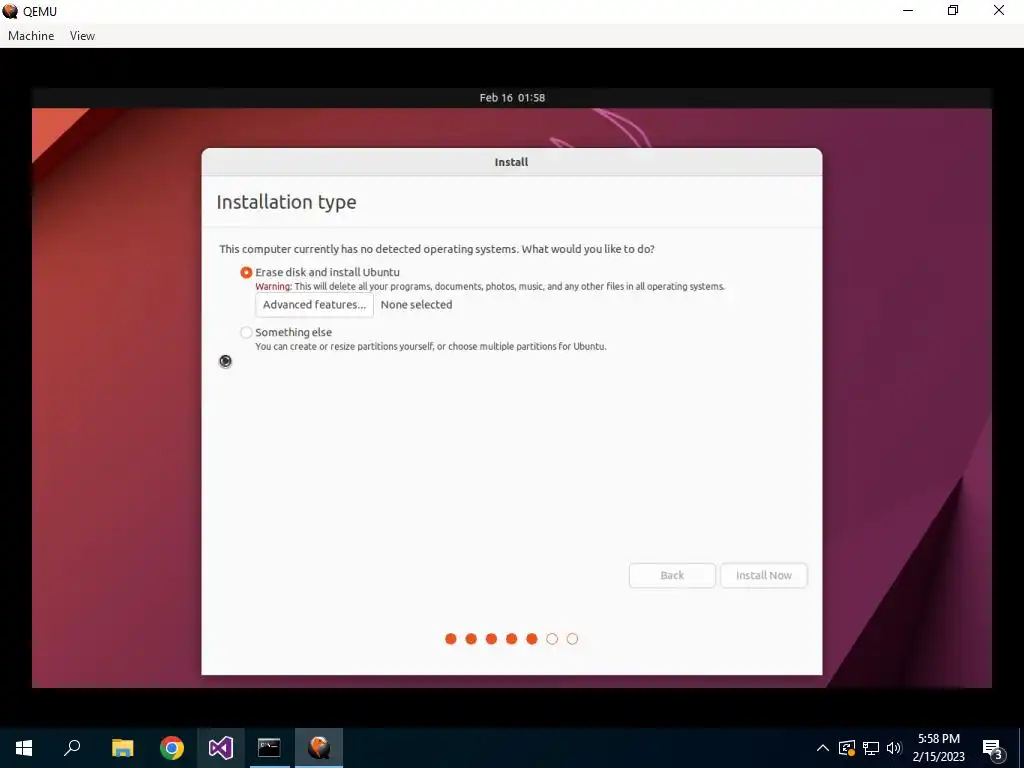Show hidden system tray icons
The width and height of the screenshot is (1024, 768).
point(823,748)
